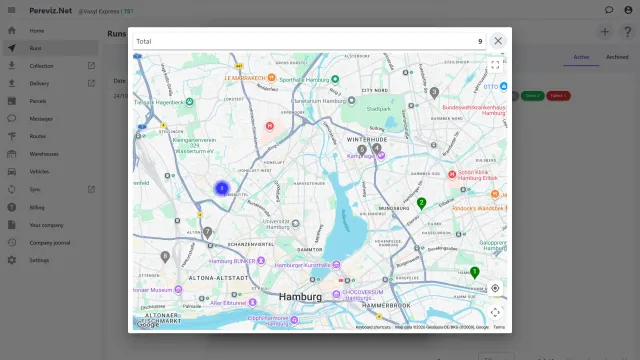
Task: Select green map marker 1
Action: 474,273
